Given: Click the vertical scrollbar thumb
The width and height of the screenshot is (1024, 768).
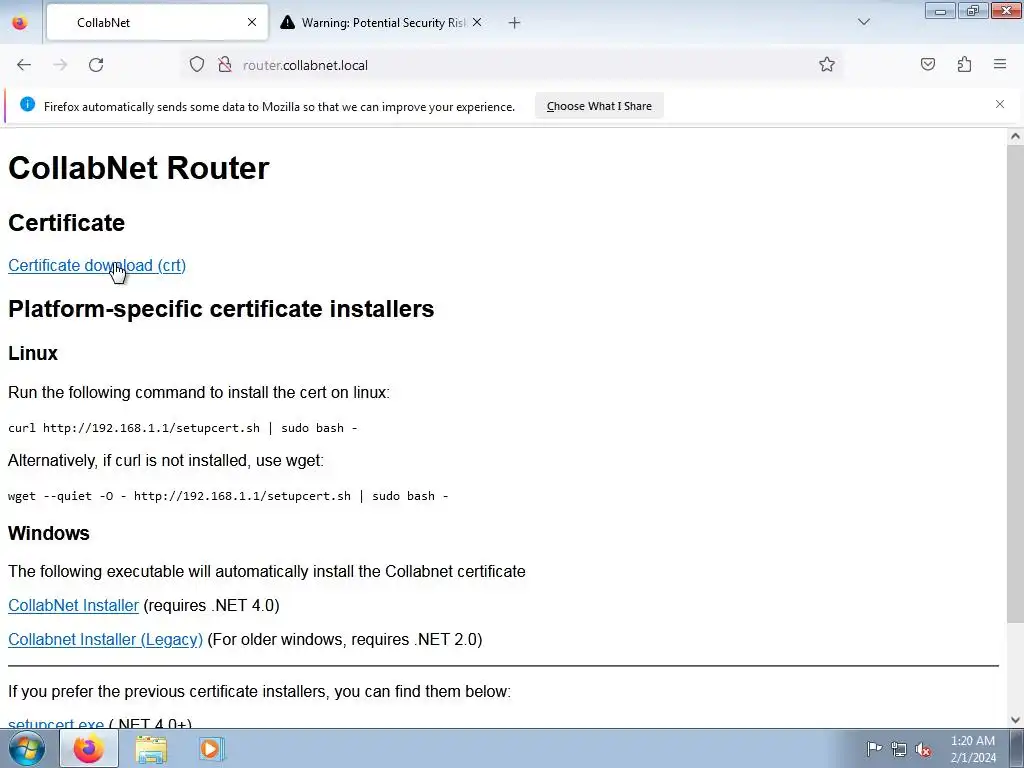Looking at the screenshot, I should tap(1015, 384).
